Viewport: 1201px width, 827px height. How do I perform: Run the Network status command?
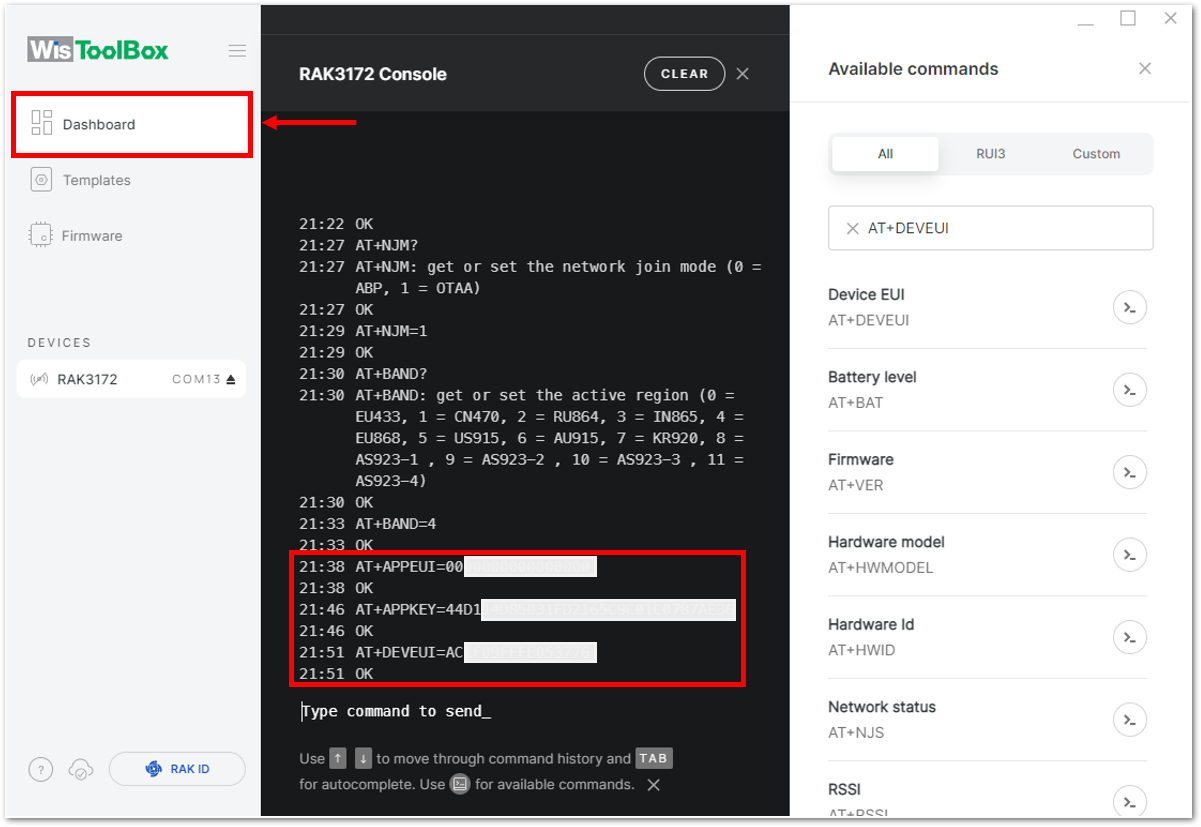[1129, 719]
